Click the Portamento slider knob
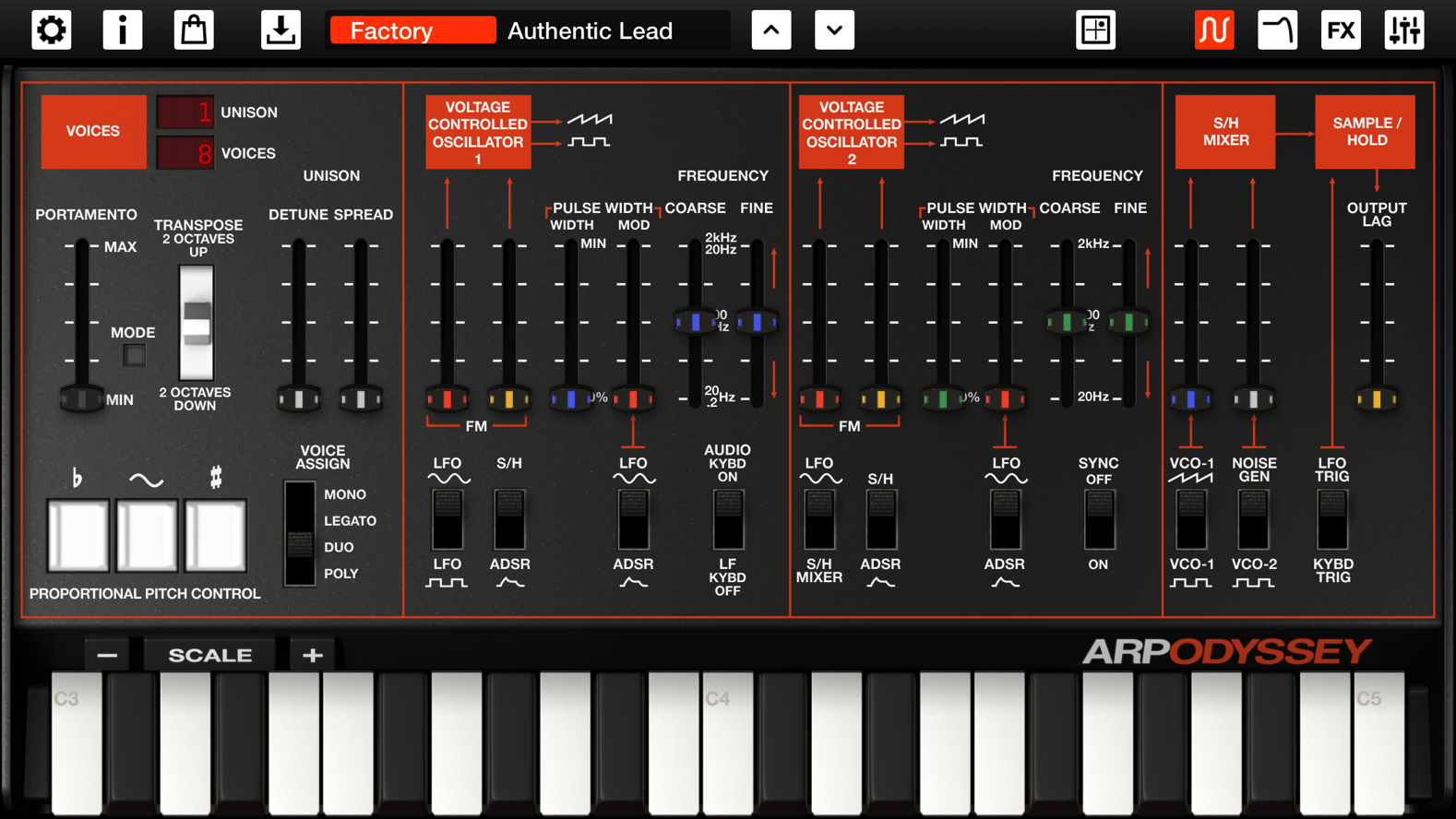 82,398
